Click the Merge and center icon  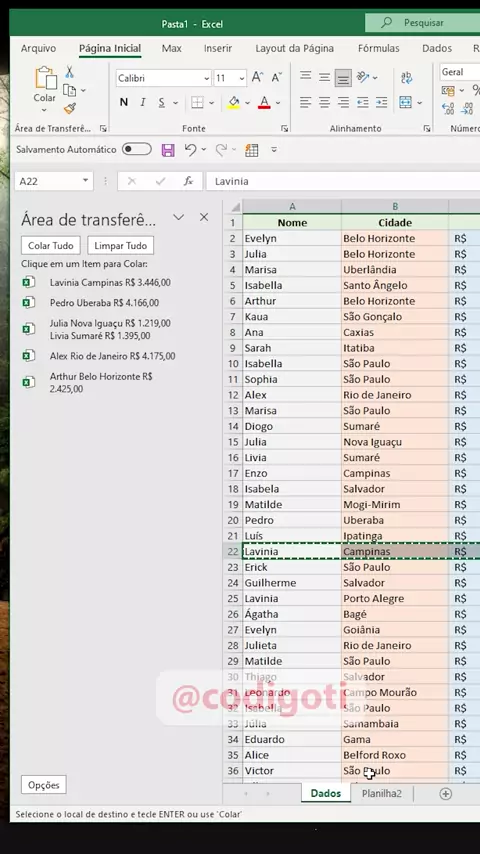pyautogui.click(x=405, y=102)
